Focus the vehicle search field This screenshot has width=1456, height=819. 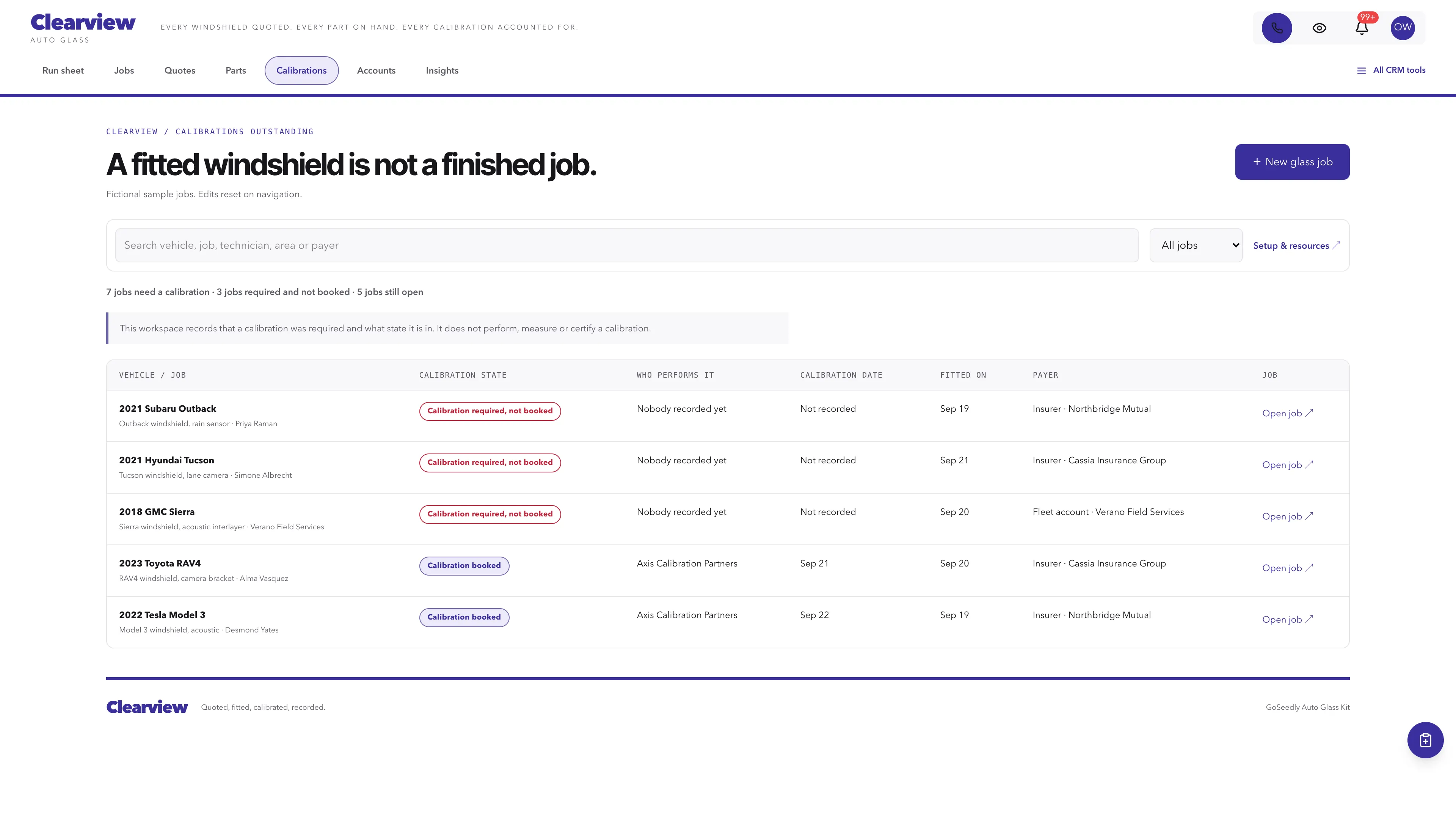coord(627,245)
